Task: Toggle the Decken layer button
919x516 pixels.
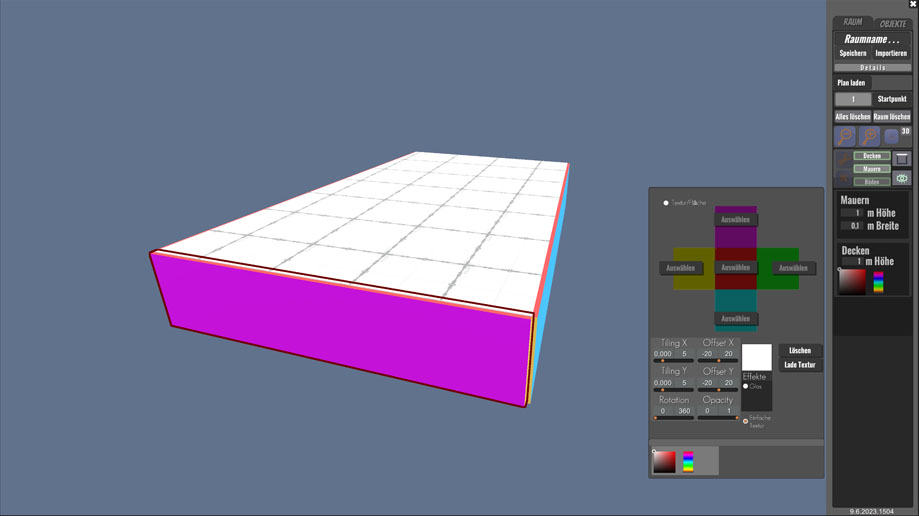Action: [x=872, y=156]
